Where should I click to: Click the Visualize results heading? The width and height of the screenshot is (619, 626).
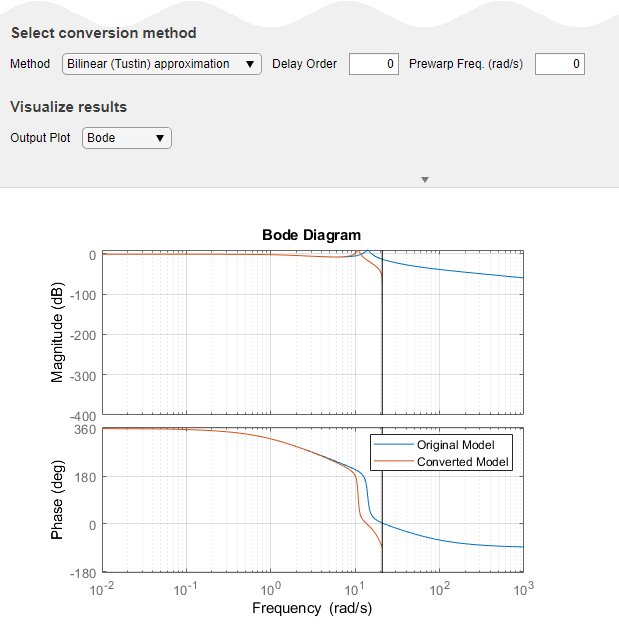68,107
